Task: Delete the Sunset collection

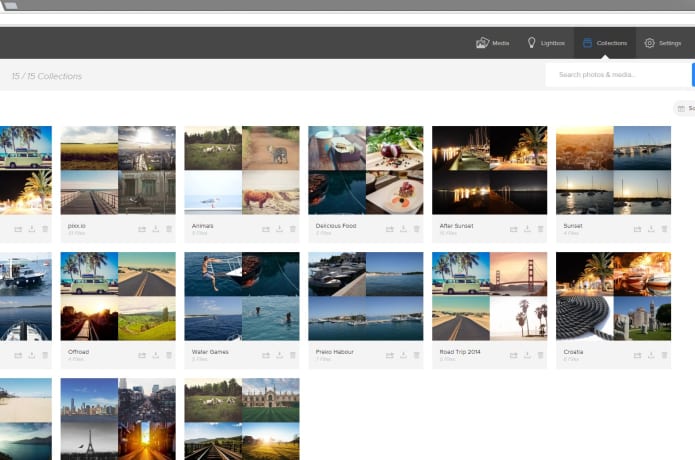Action: [x=664, y=229]
